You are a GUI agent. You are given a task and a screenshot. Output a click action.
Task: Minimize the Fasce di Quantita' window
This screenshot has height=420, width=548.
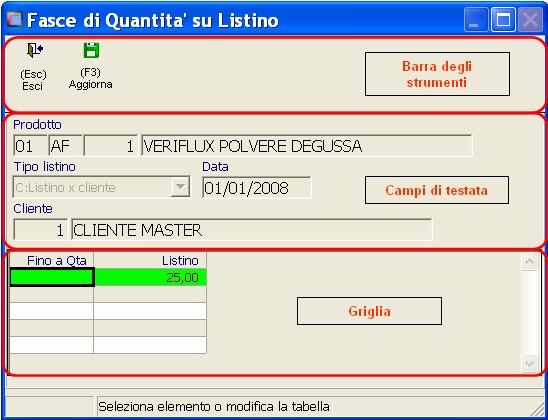tap(476, 20)
